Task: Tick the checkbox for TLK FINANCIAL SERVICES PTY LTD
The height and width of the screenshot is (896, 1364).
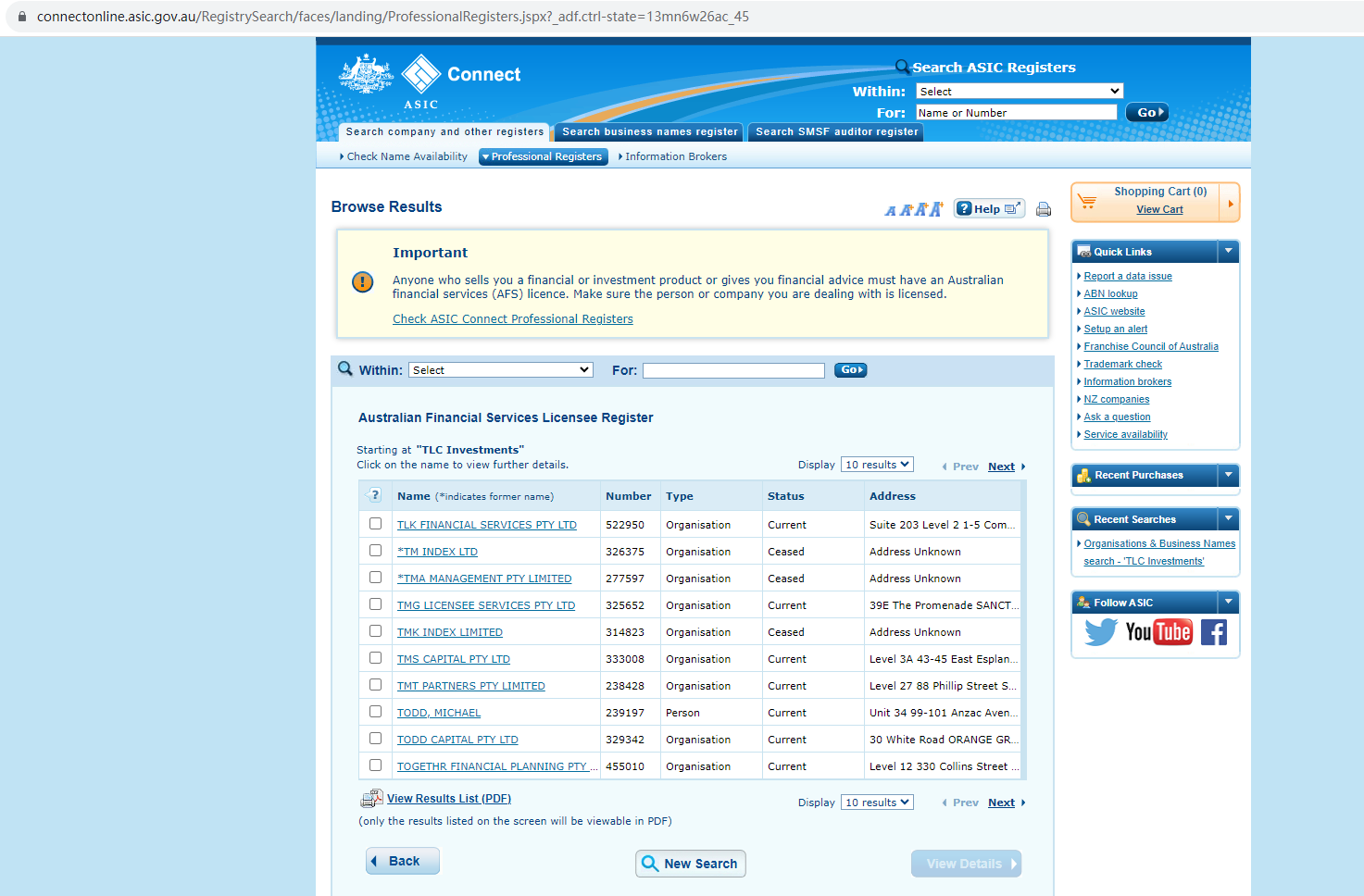Action: click(375, 524)
